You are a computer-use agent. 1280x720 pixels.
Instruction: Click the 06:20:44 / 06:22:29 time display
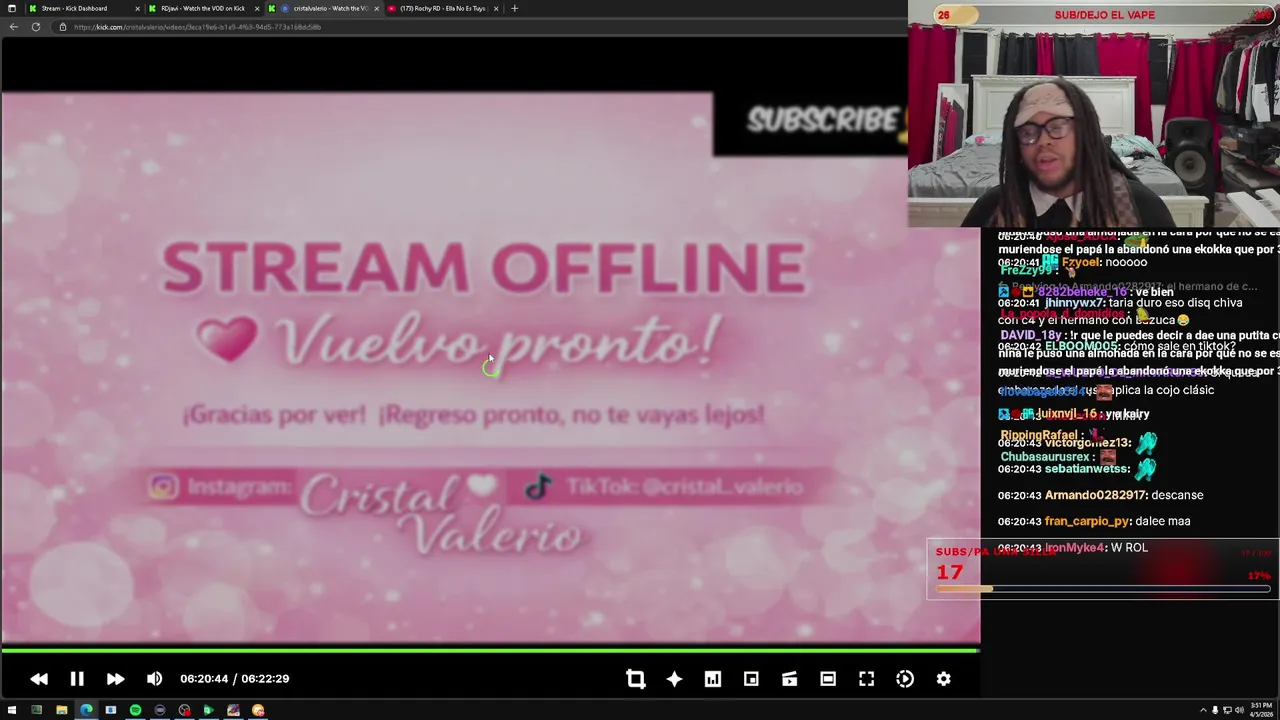pyautogui.click(x=234, y=679)
